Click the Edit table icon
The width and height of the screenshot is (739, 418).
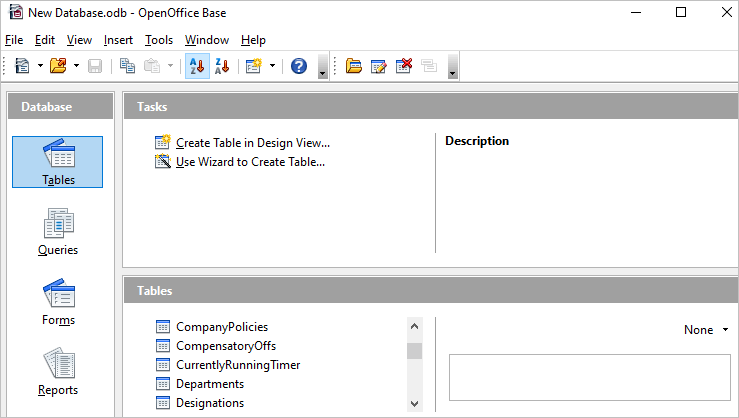pyautogui.click(x=379, y=66)
